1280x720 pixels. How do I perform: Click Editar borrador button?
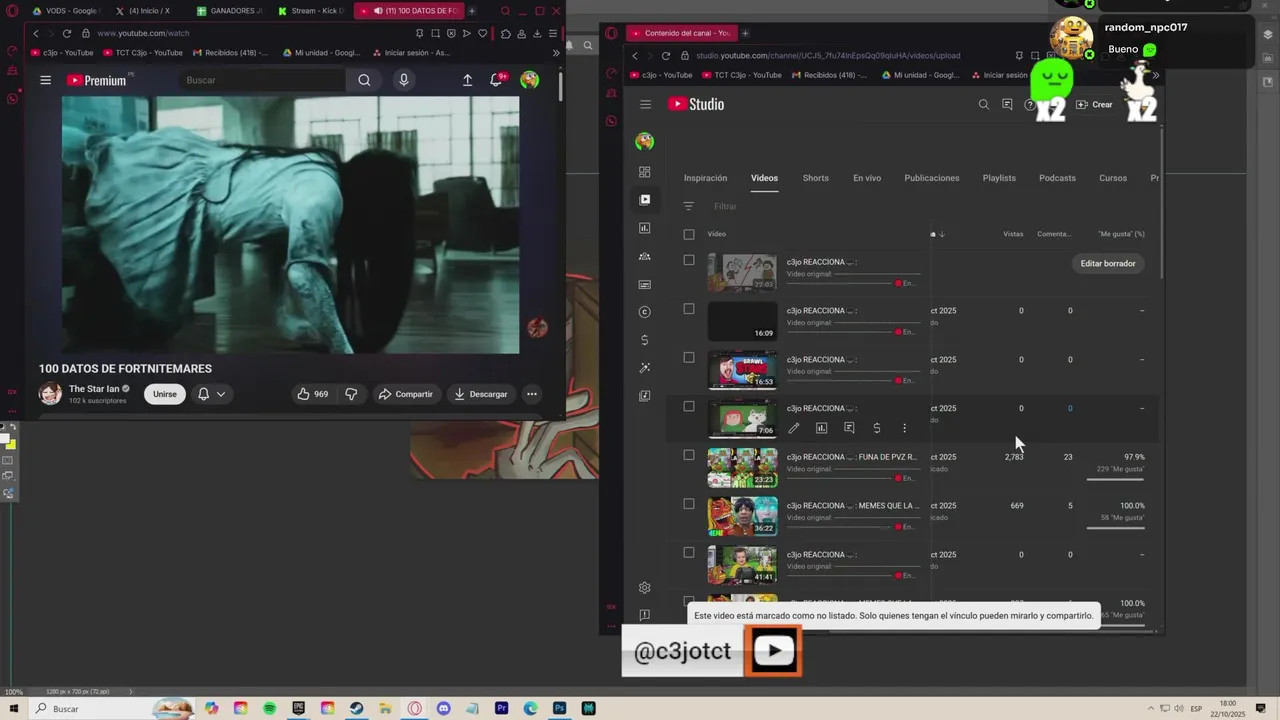tap(1108, 263)
